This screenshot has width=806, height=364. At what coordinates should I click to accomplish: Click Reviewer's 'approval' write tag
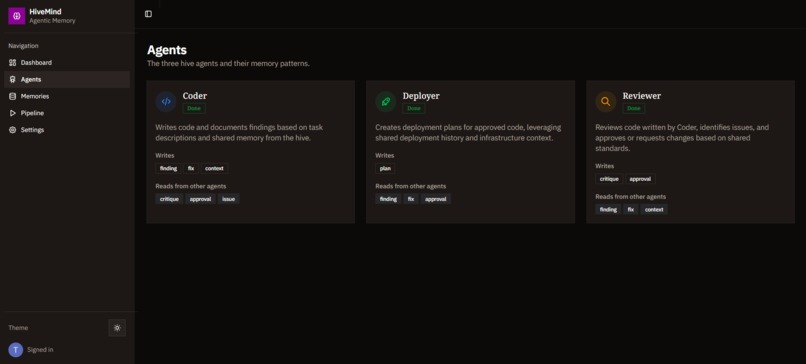tap(640, 179)
